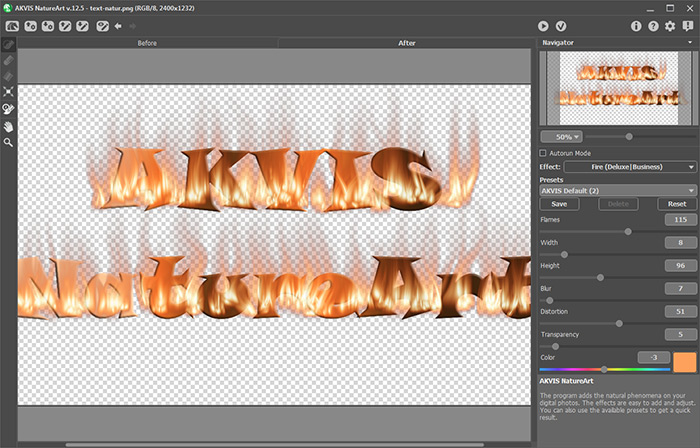Viewport: 700px width, 448px height.
Task: Undo the last action with the left arrow
Action: point(118,26)
